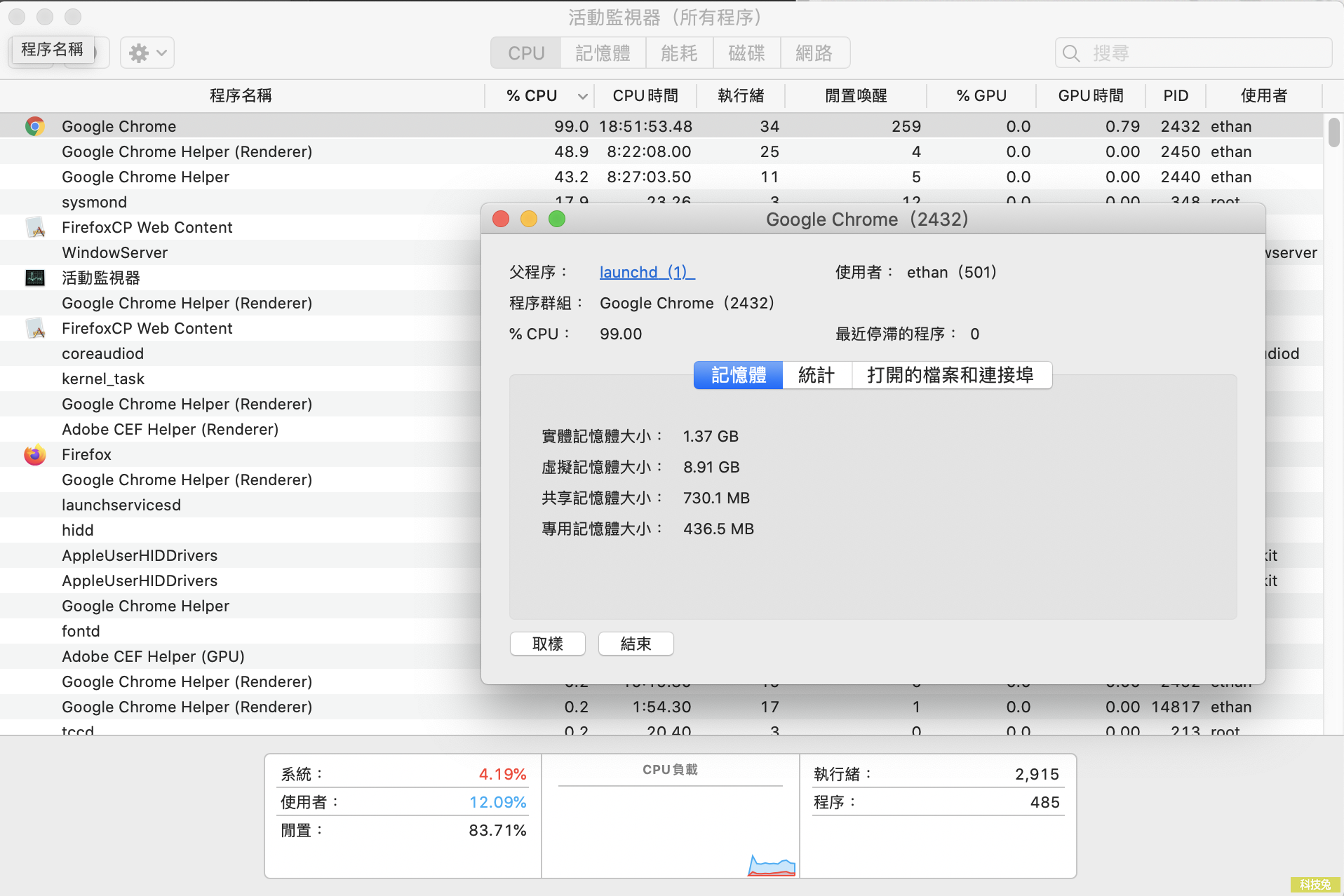Open the 打開的檔案和連接埠 tab
Screen dimensions: 1344x896
(x=951, y=375)
